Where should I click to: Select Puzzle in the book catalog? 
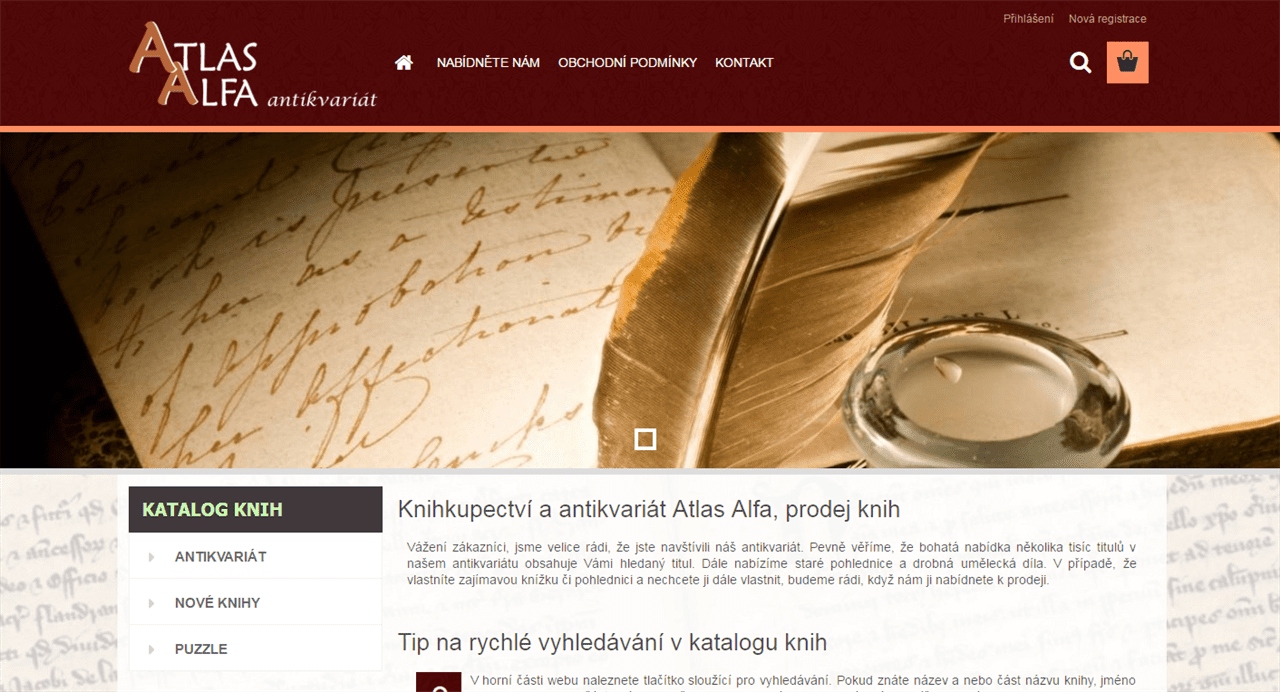point(201,649)
